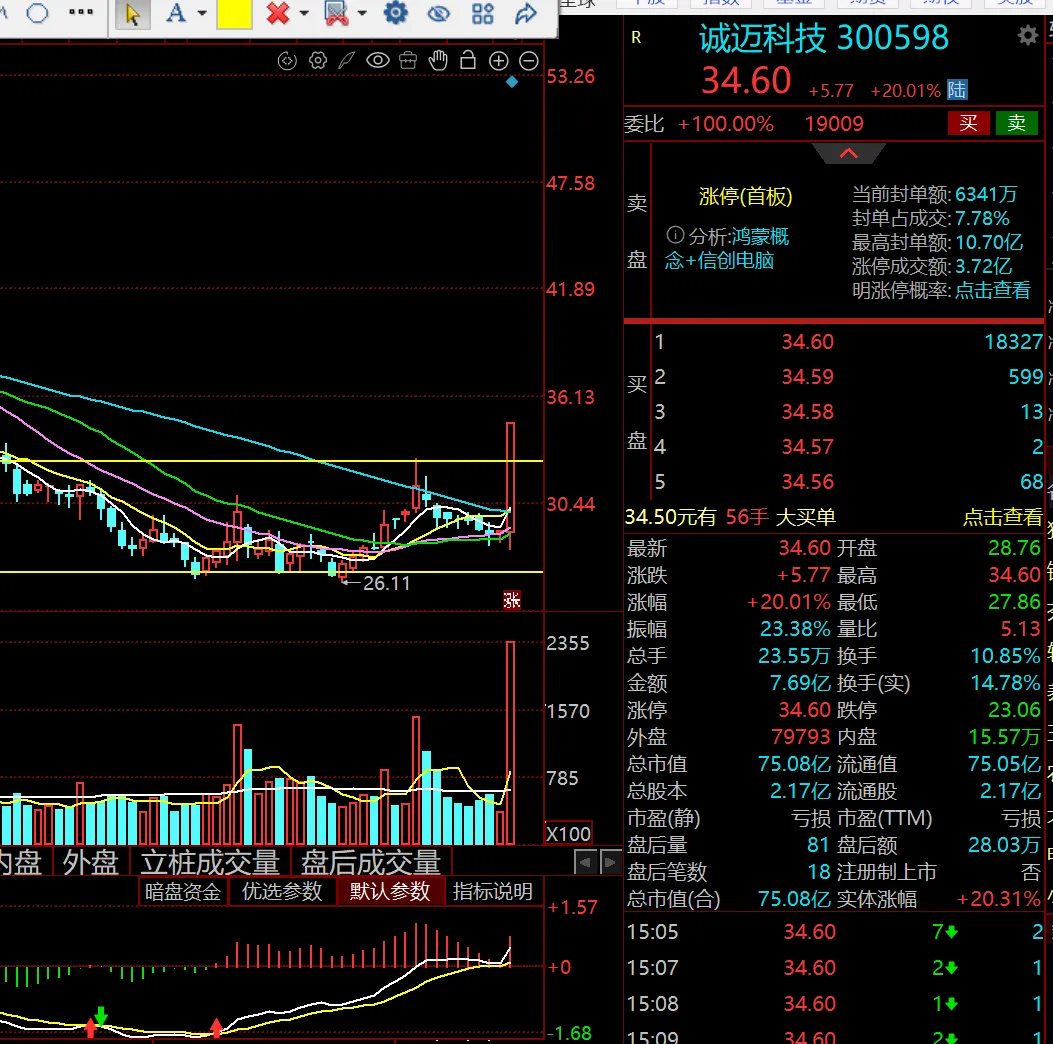Click buy level 2 price 34.59
The width and height of the screenshot is (1053, 1044).
coord(807,377)
